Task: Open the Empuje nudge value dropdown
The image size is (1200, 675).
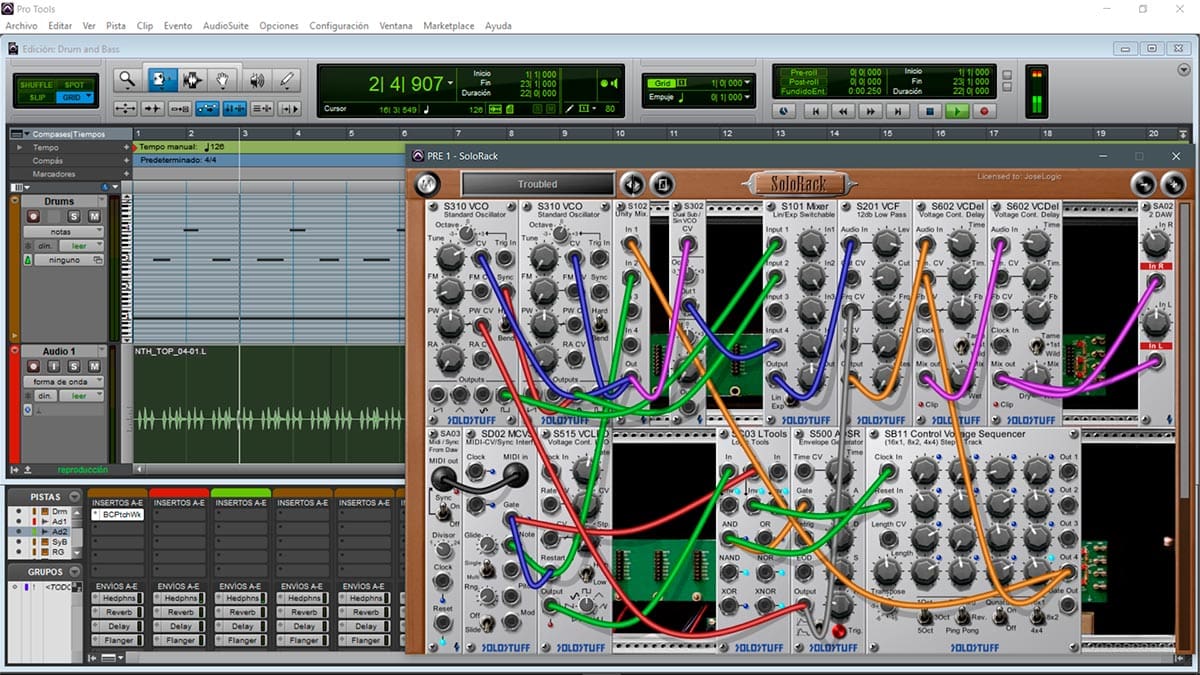Action: (747, 97)
